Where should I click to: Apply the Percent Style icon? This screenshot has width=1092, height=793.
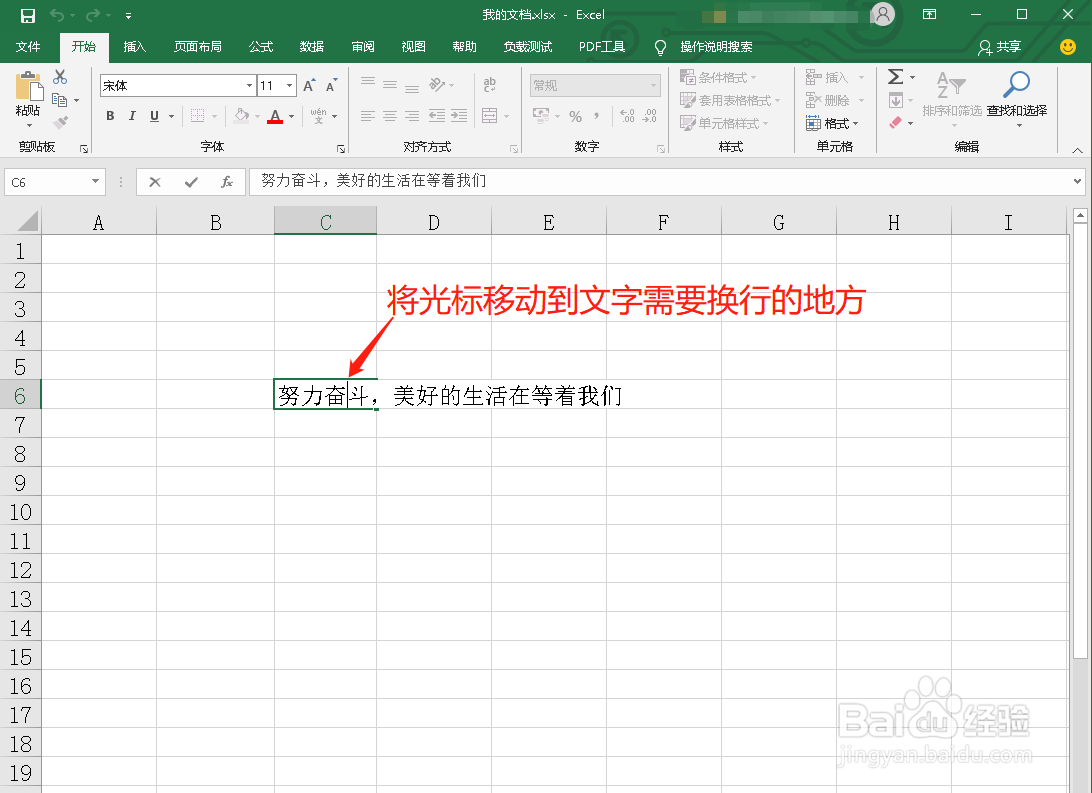(575, 117)
